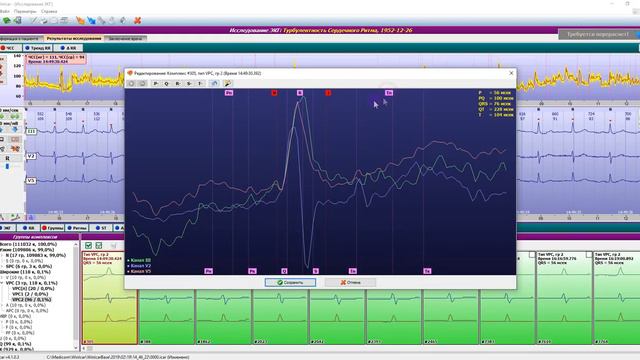
Task: Select the highlighted yellow complex thumbnail #305
Action: [x=109, y=298]
